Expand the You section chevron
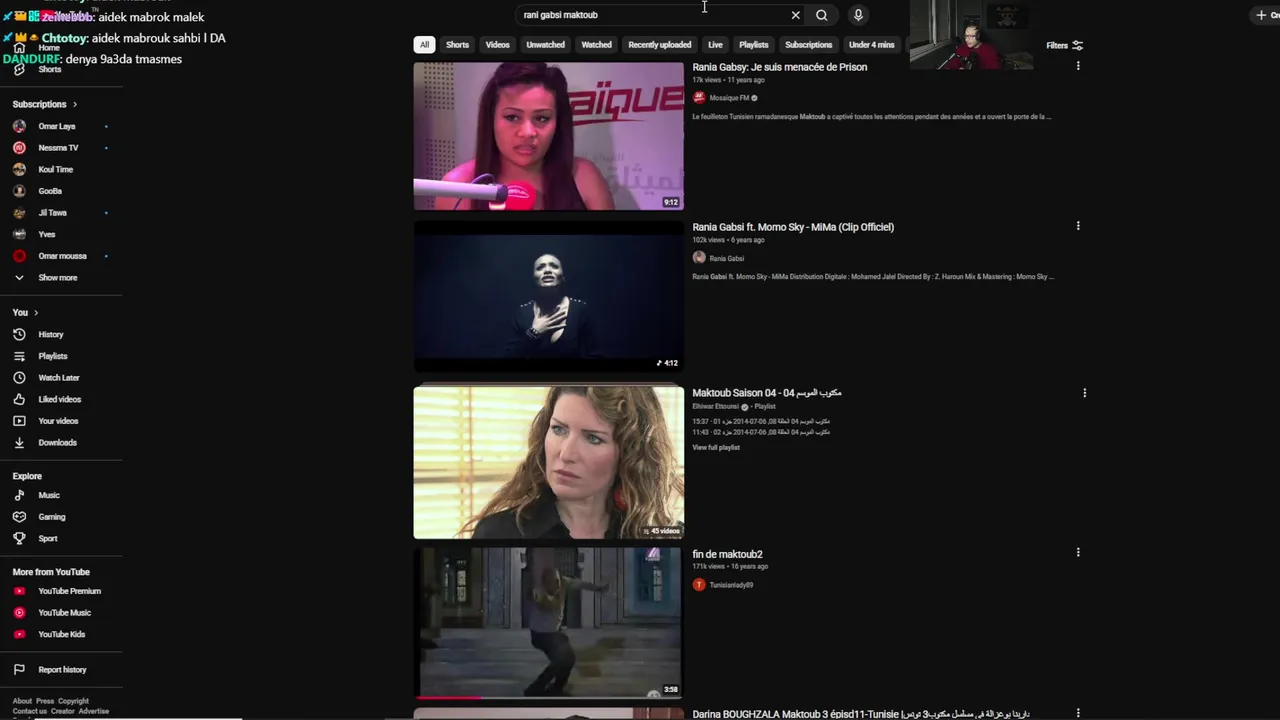 [x=36, y=313]
